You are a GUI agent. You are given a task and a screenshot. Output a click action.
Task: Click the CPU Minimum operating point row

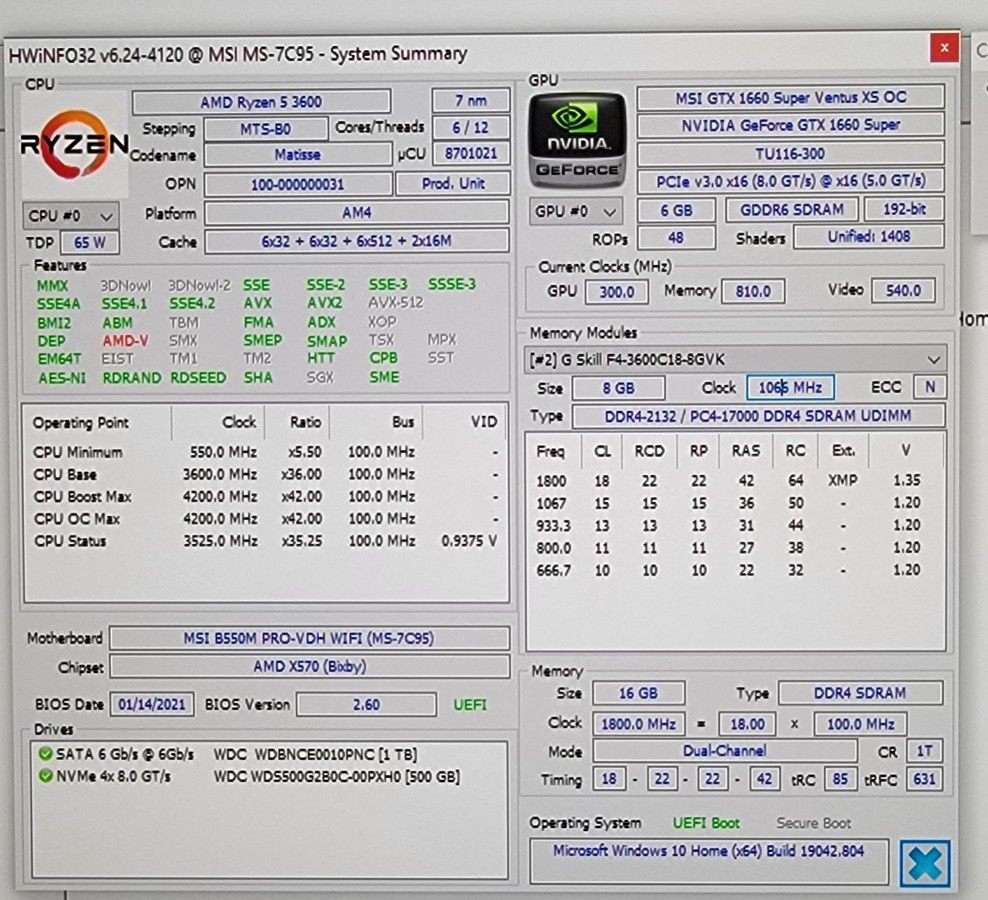click(x=265, y=452)
